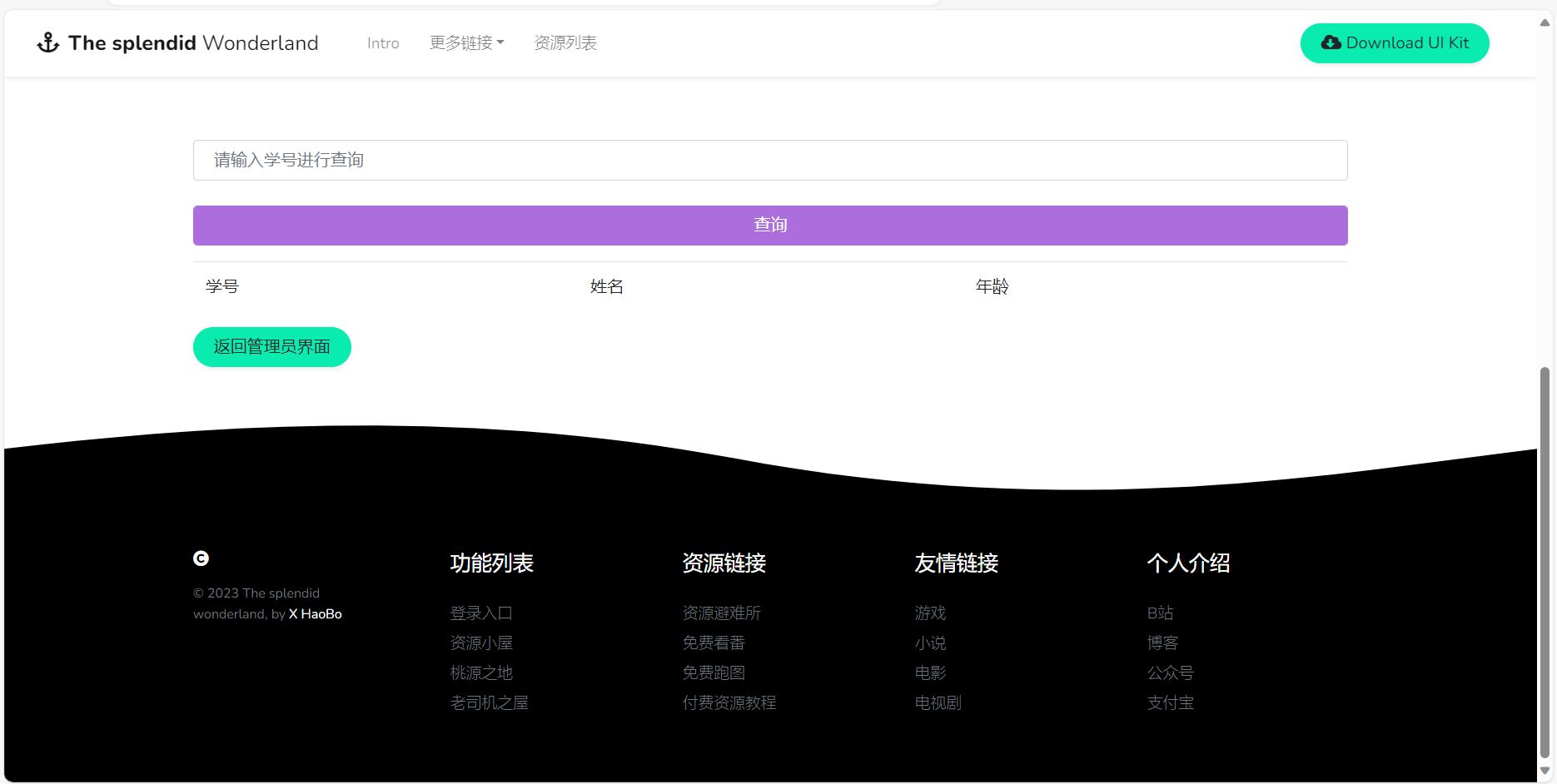
Task: Click the 姓名 column header
Action: point(607,286)
